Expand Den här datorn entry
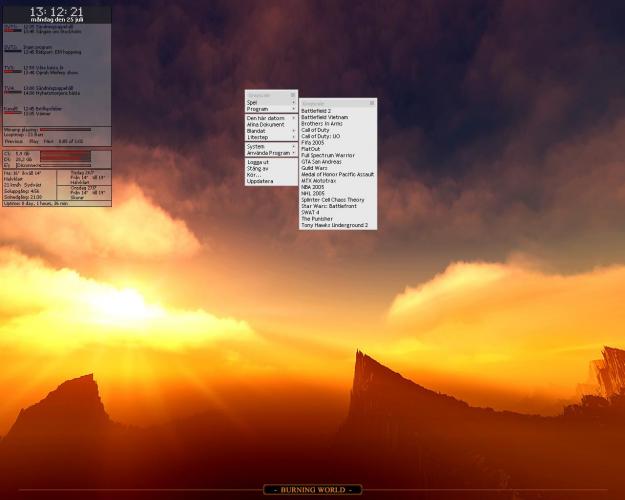 click(266, 118)
